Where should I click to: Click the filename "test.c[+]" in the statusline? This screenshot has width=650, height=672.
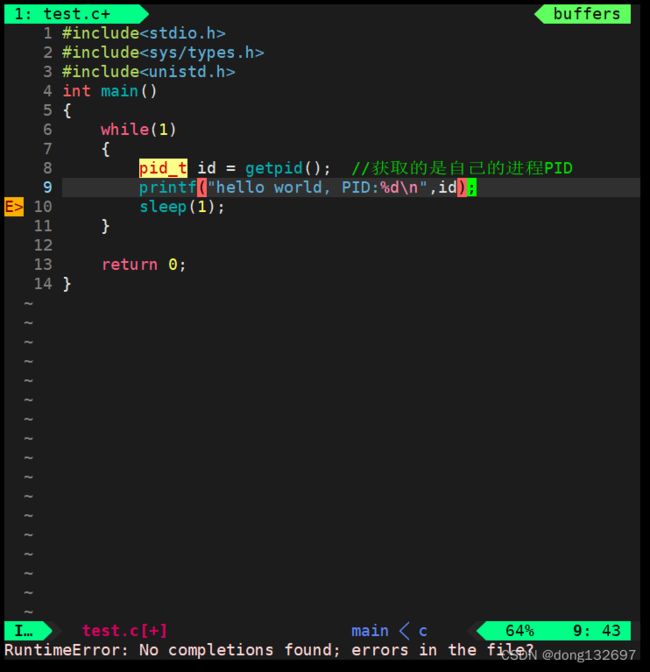124,631
